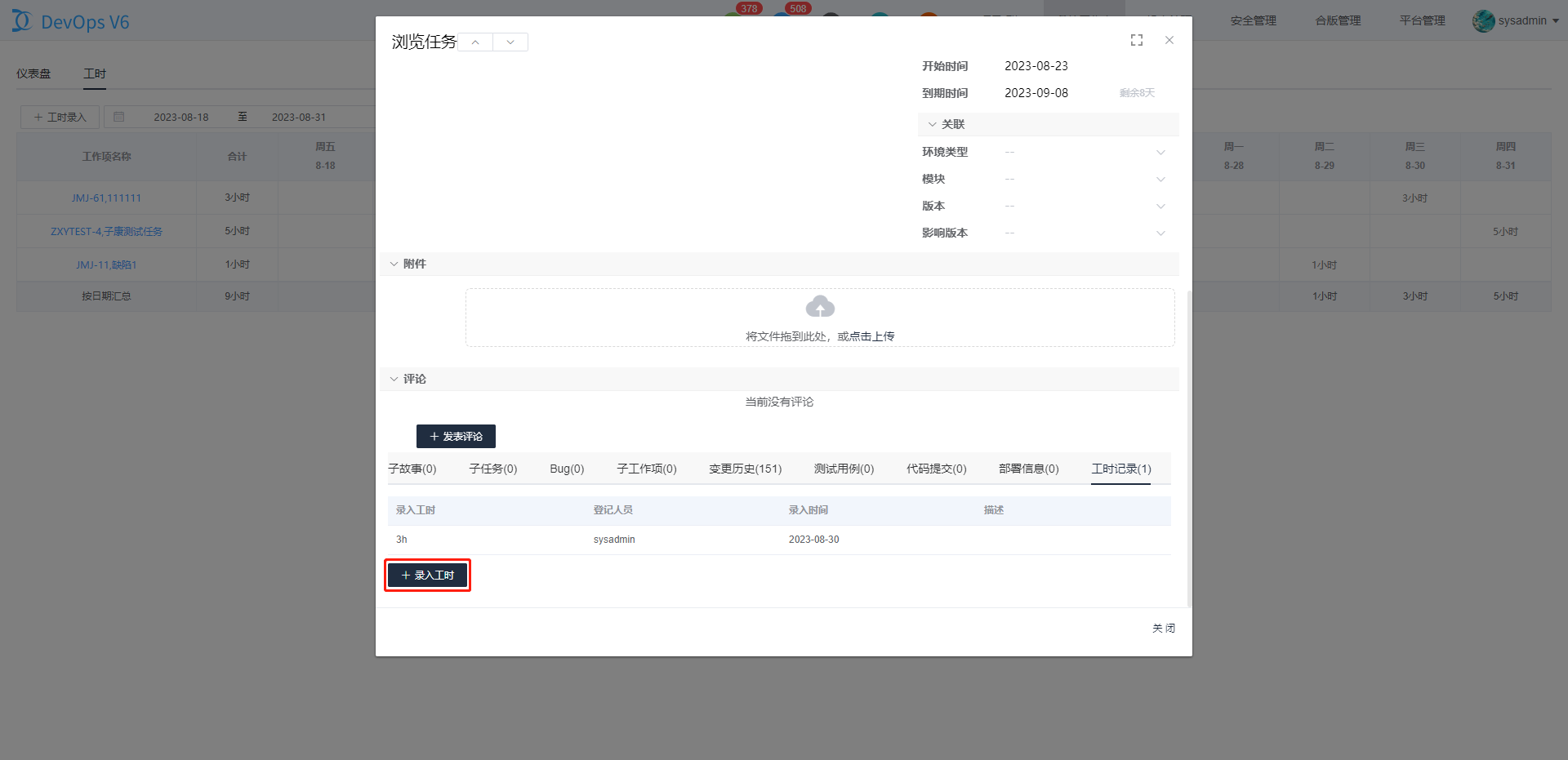
Task: Switch to the 子任务(0) tab
Action: [x=492, y=469]
